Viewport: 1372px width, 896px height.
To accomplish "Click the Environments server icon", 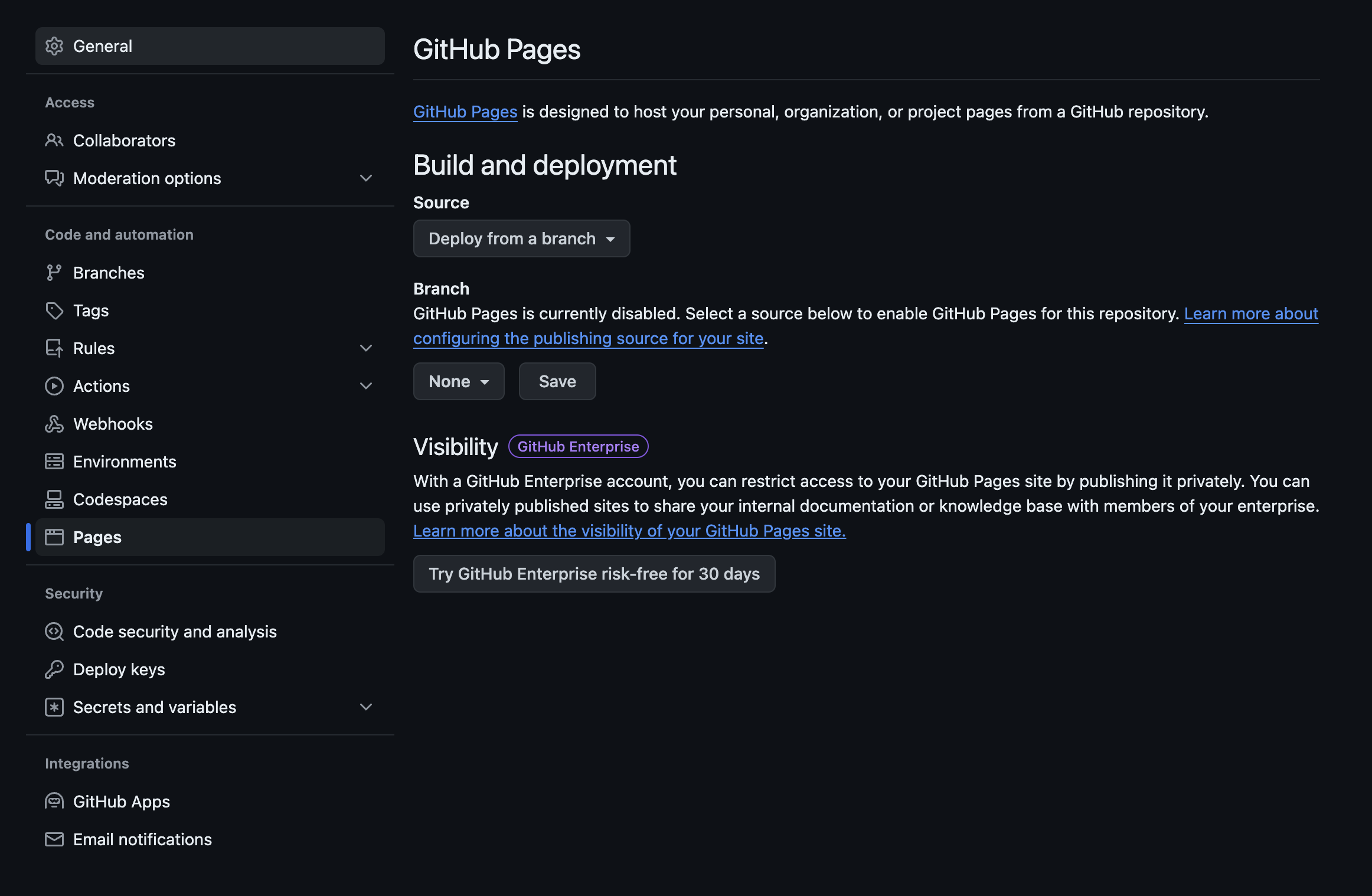I will coord(54,462).
